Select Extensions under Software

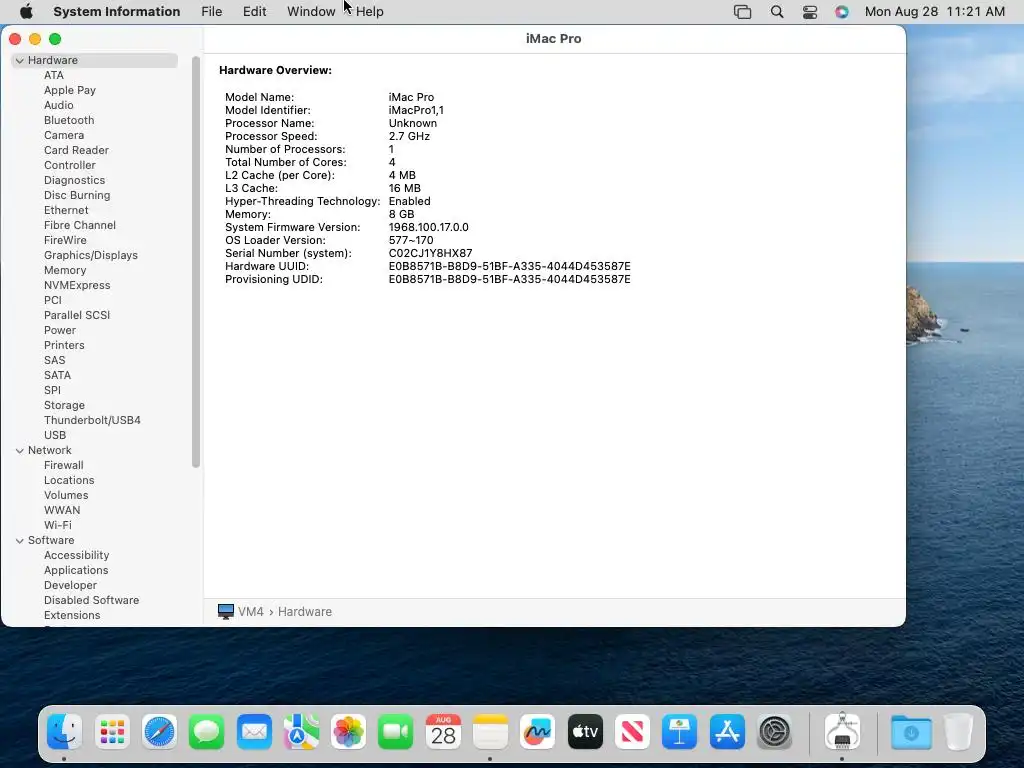pyautogui.click(x=72, y=616)
